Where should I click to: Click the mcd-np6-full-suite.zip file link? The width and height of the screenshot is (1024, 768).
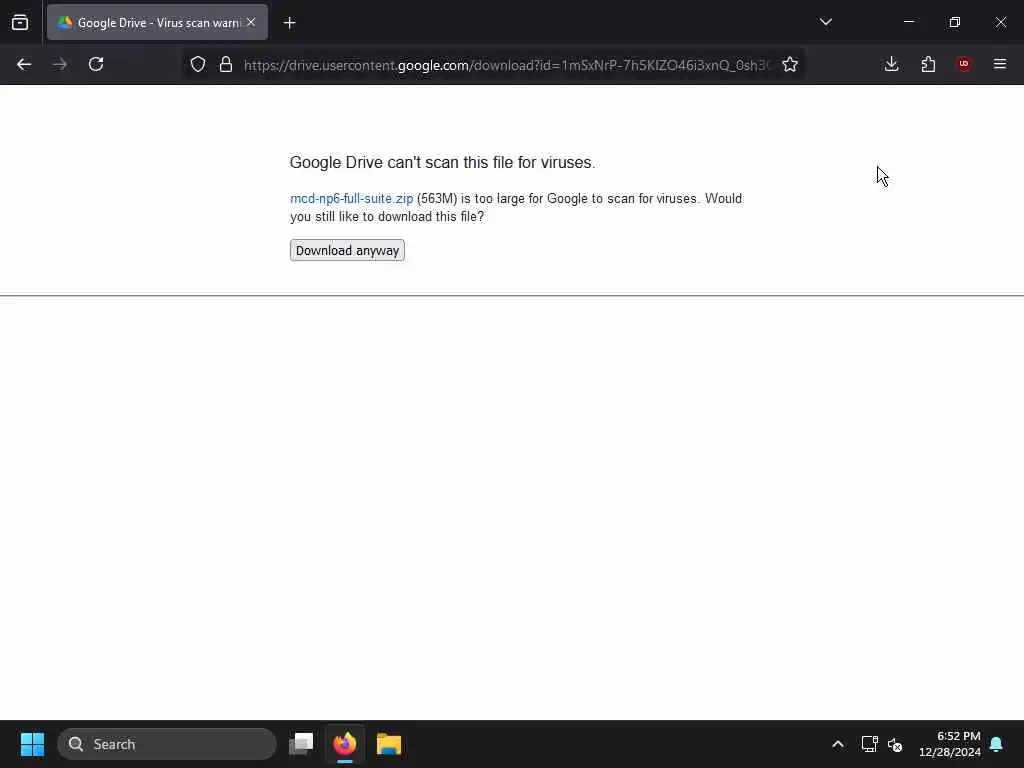pos(351,199)
